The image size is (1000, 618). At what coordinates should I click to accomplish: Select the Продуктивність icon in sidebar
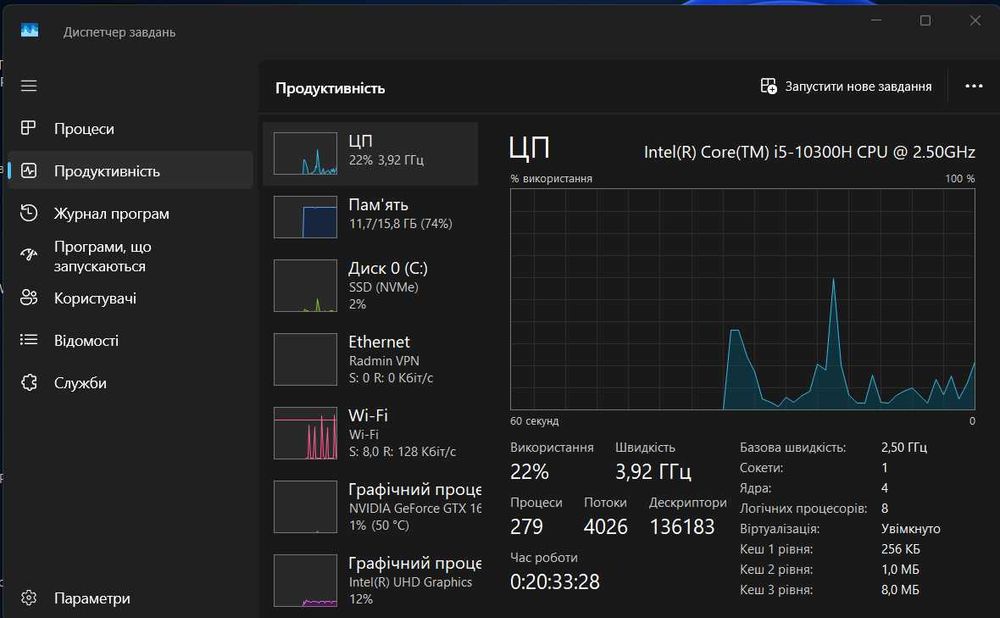coord(29,170)
